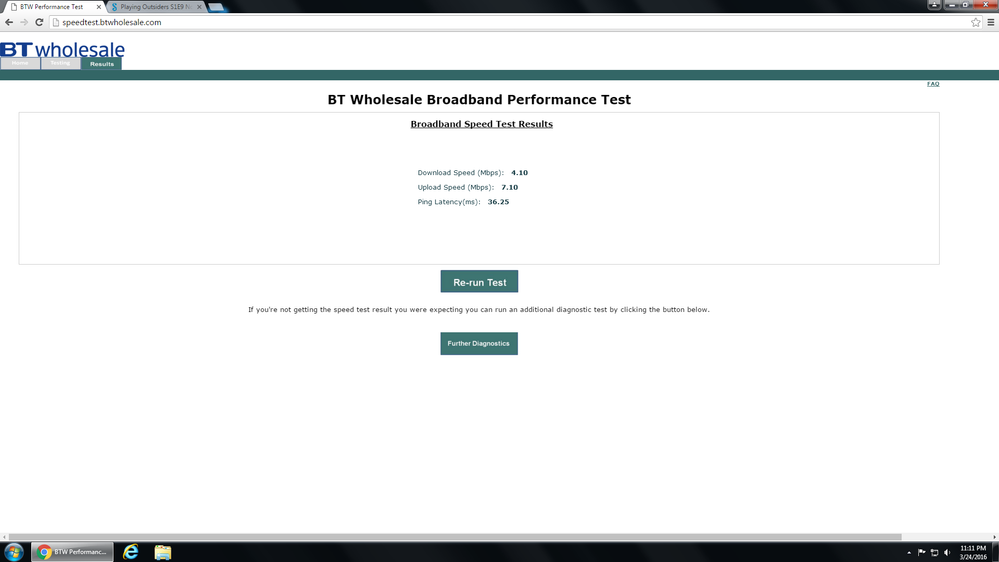The width and height of the screenshot is (999, 562).
Task: Click the Re-run Test button
Action: tap(479, 282)
